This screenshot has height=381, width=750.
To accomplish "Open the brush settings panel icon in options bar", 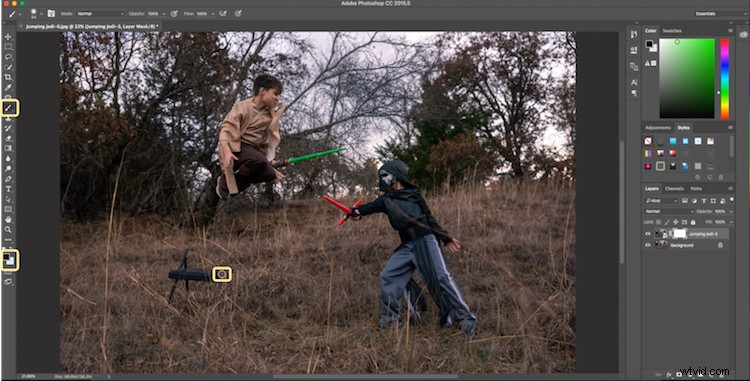I will [x=51, y=14].
